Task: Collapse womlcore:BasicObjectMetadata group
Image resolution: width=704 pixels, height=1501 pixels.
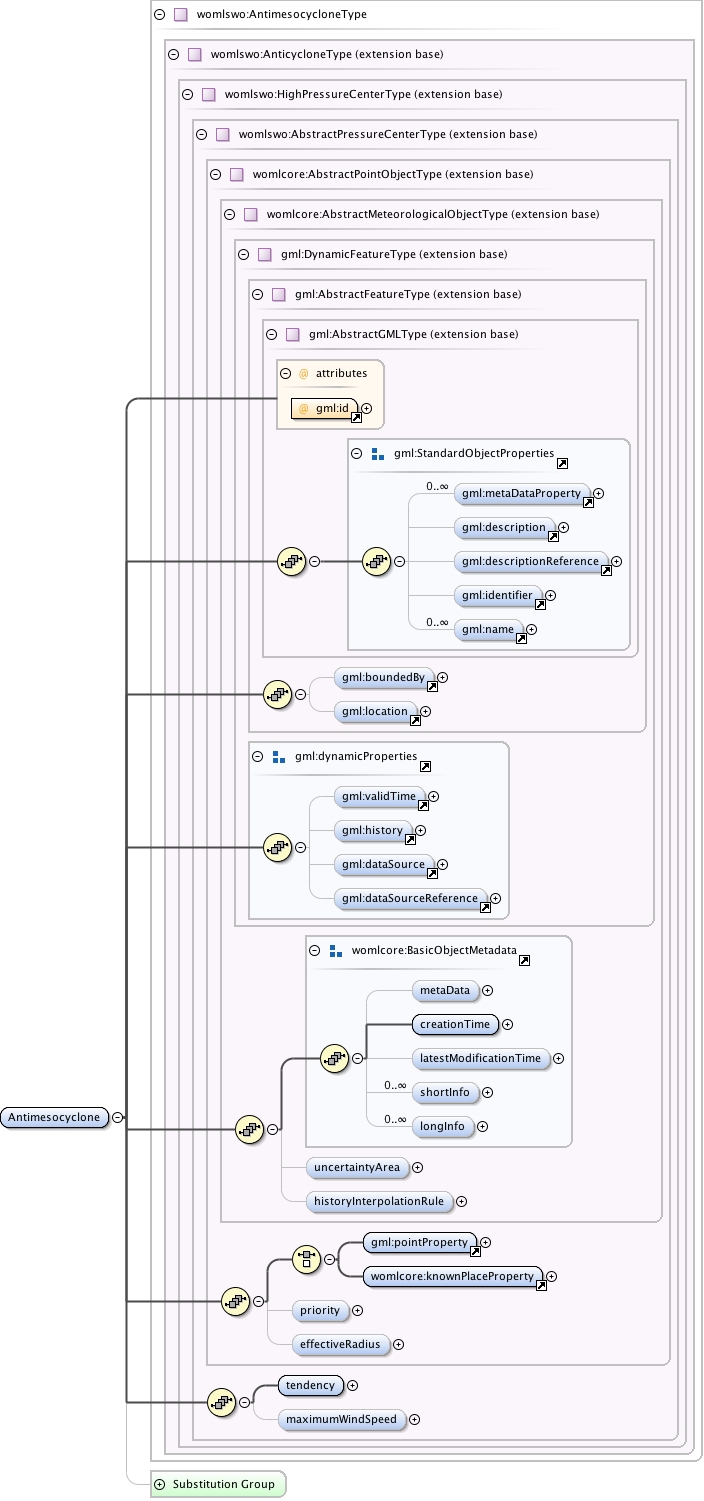Action: point(315,950)
